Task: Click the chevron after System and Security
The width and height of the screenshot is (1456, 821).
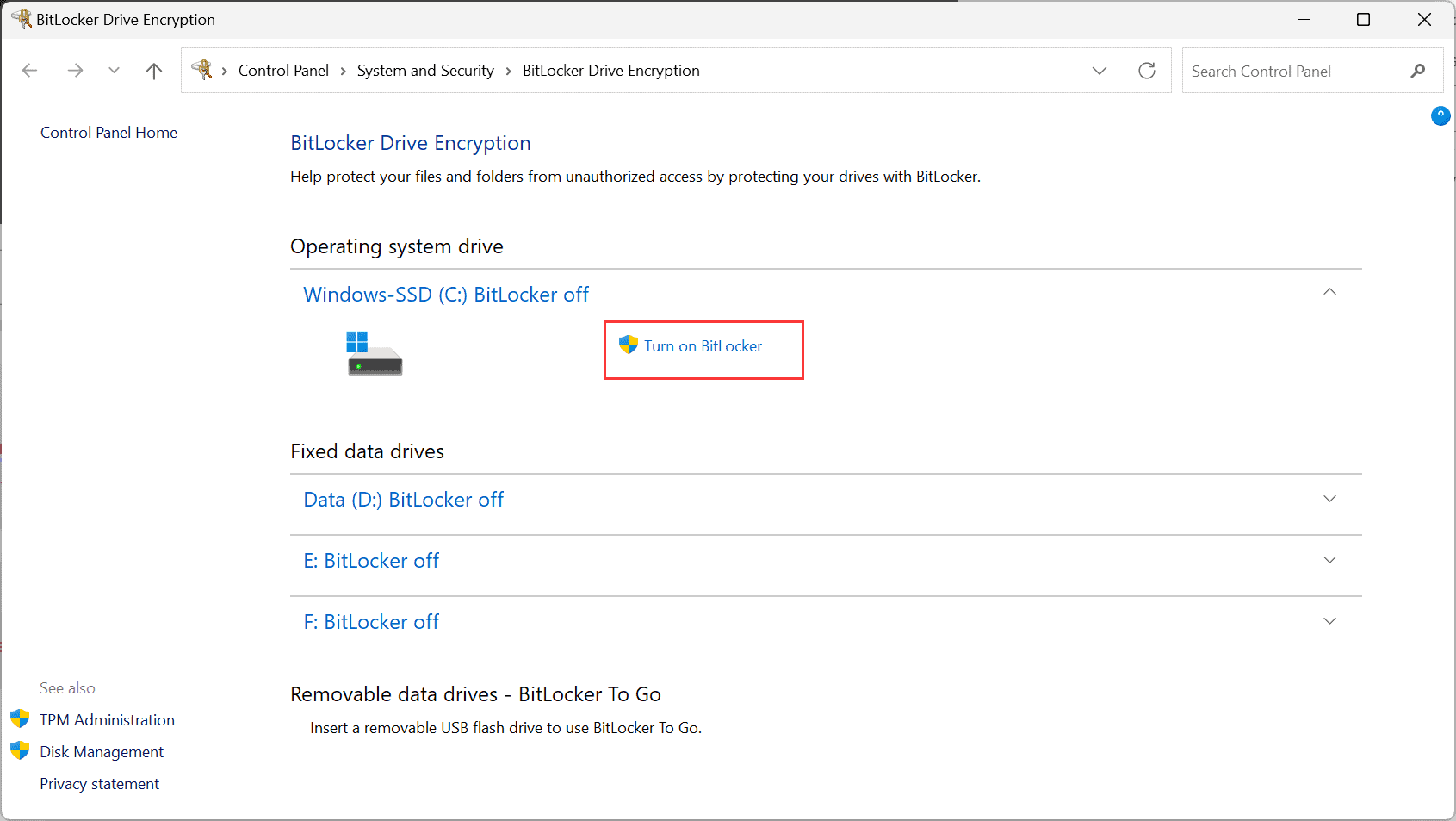Action: (508, 71)
